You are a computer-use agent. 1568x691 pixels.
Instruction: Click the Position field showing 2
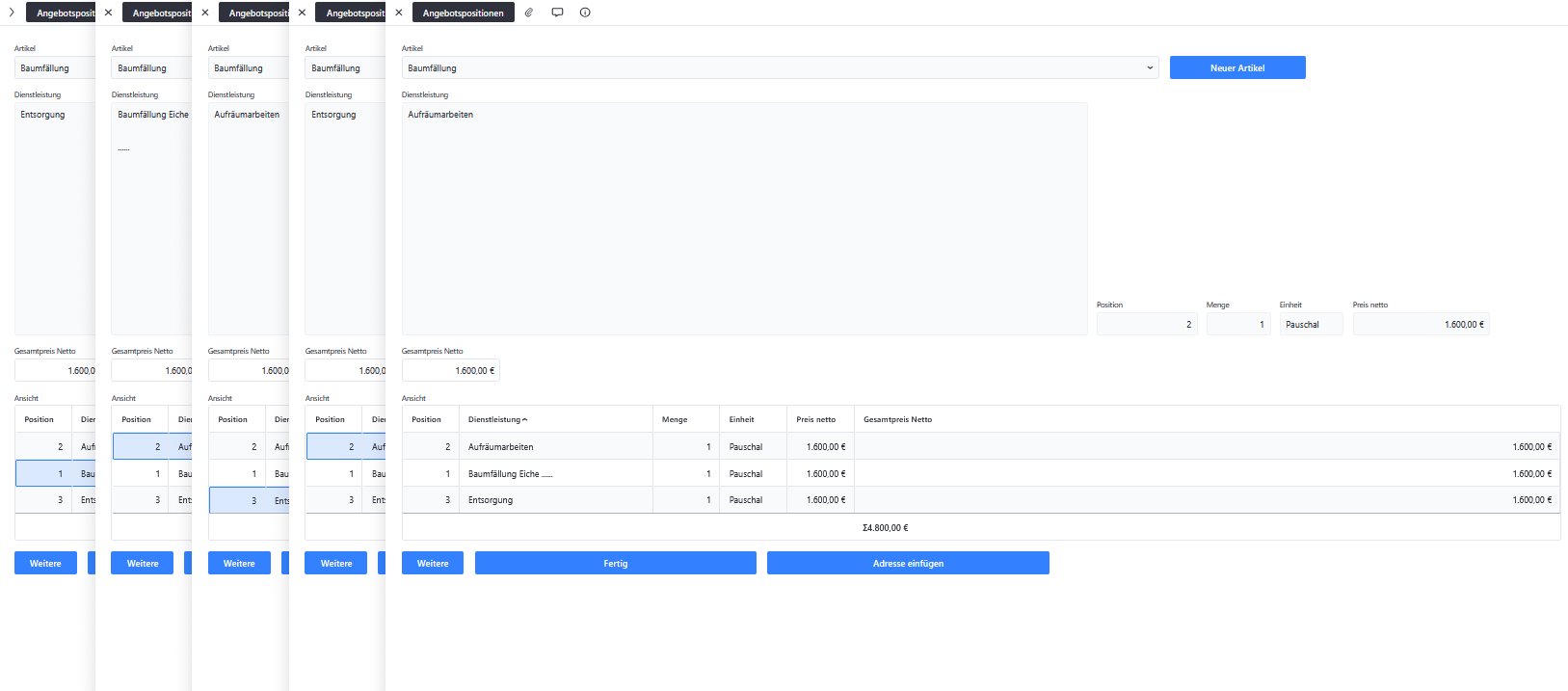click(x=1146, y=324)
